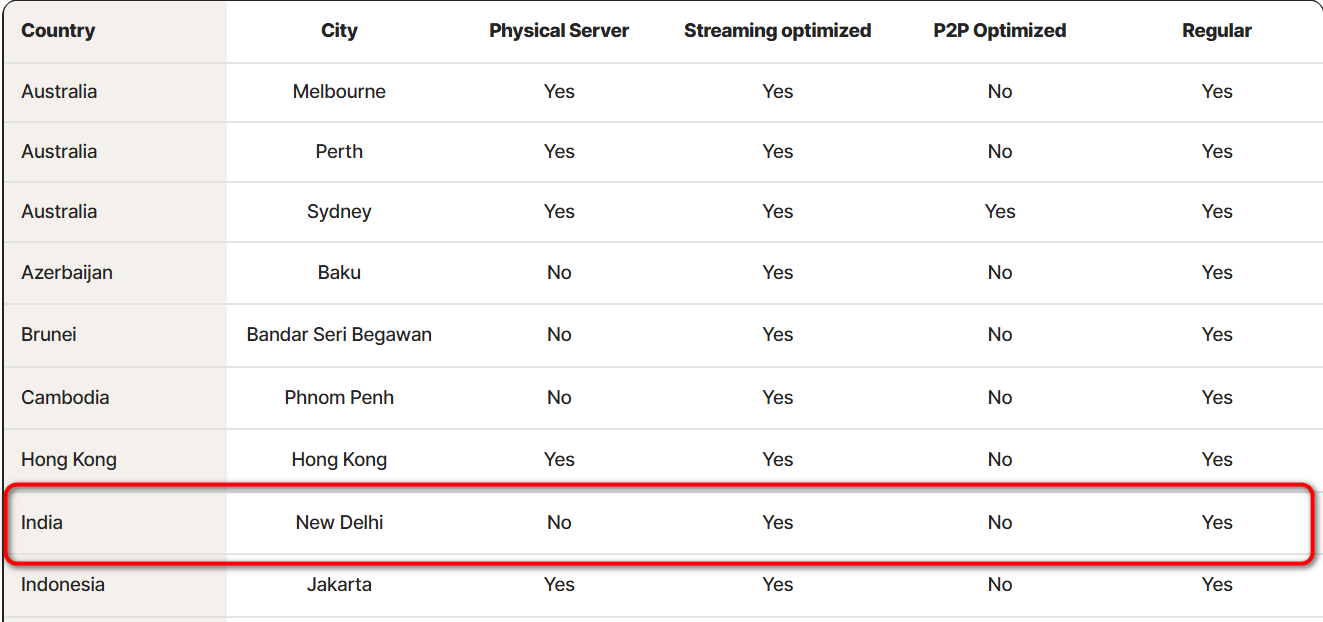
Task: Select the Bandar Seri Begawan cell
Action: click(x=339, y=335)
